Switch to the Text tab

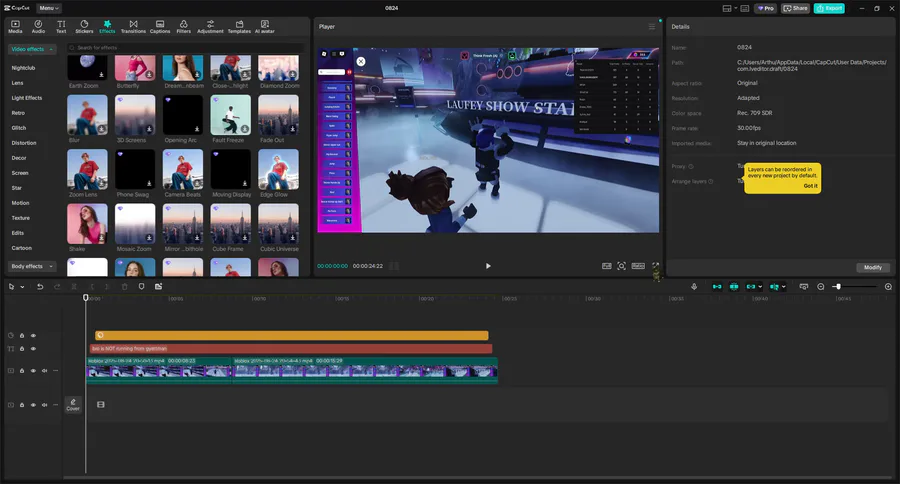61,26
